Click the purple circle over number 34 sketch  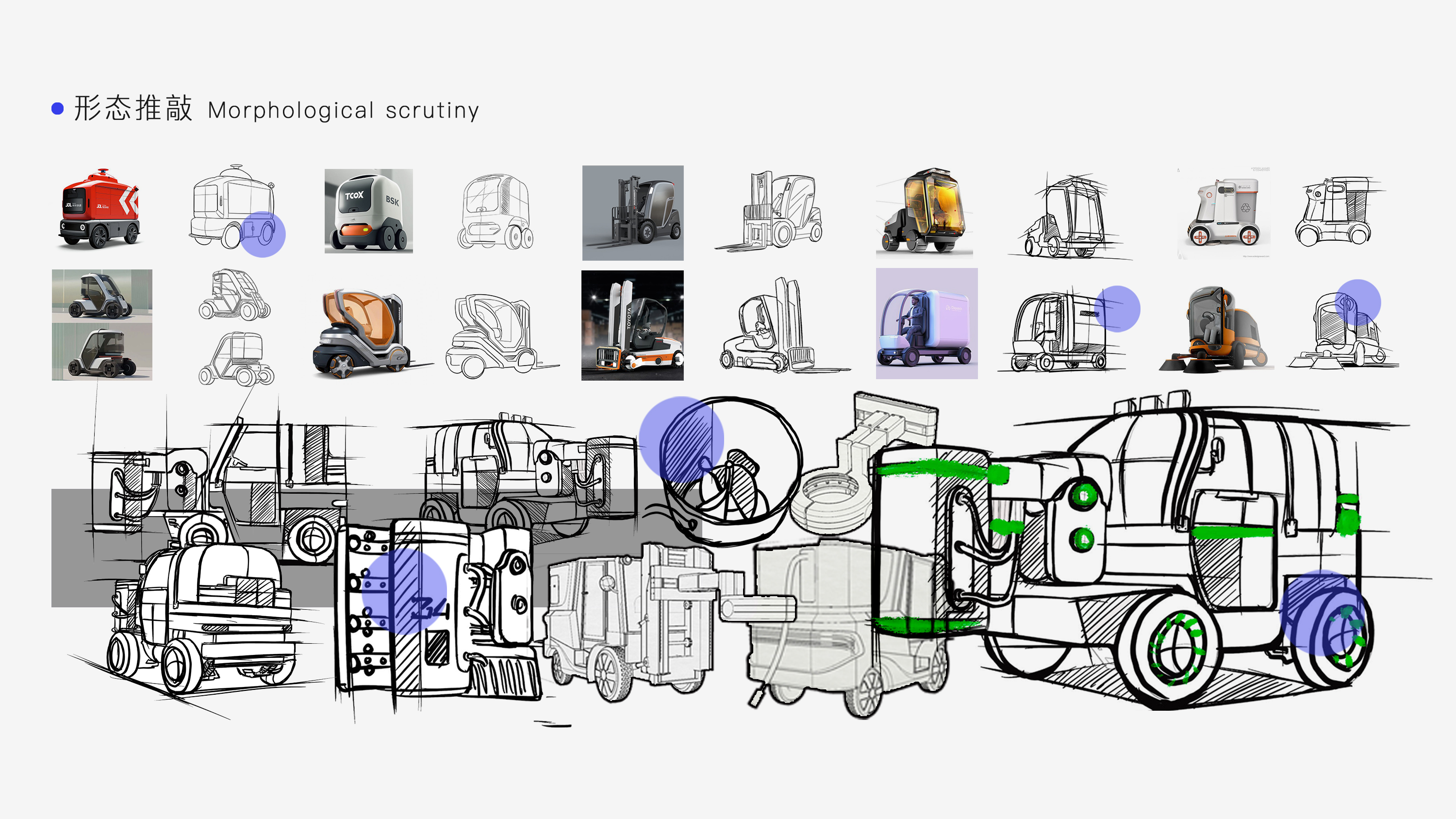404,591
